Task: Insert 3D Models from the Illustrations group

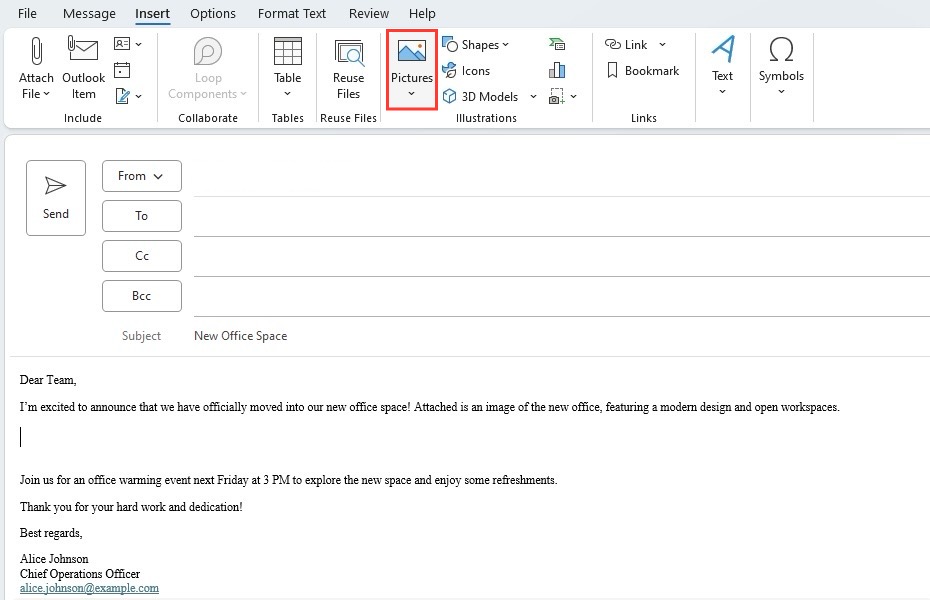Action: point(482,97)
